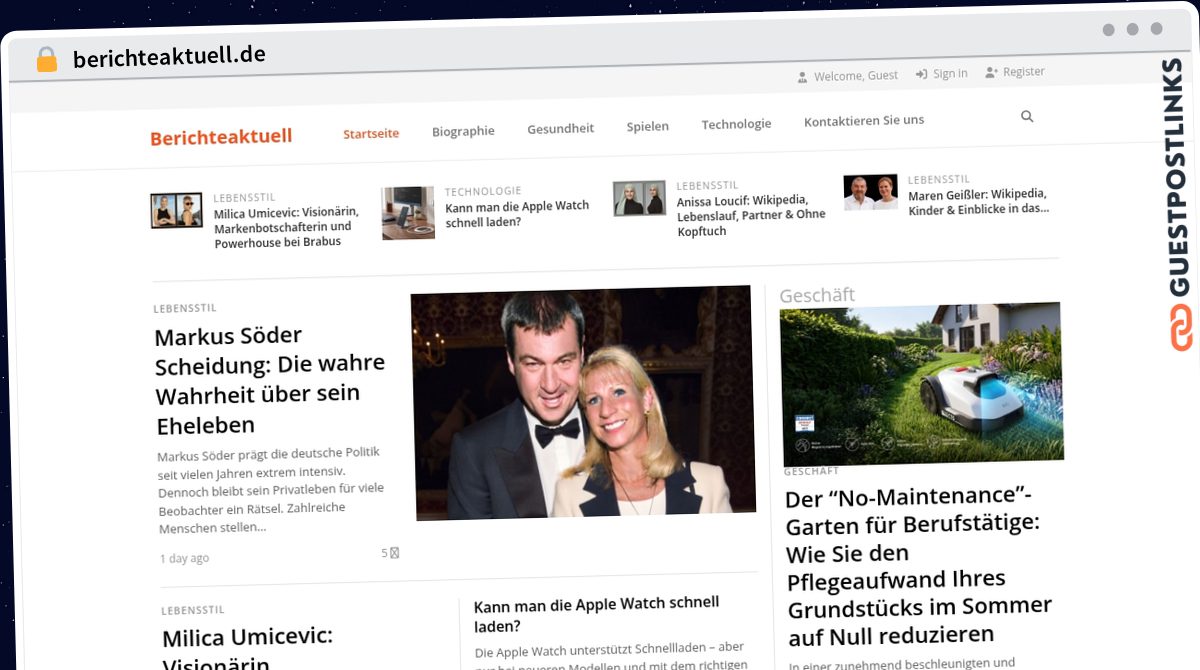Click LEBENSSTIL tag above Maren Geißler
Screen dimensions: 1200x670
click(x=938, y=180)
